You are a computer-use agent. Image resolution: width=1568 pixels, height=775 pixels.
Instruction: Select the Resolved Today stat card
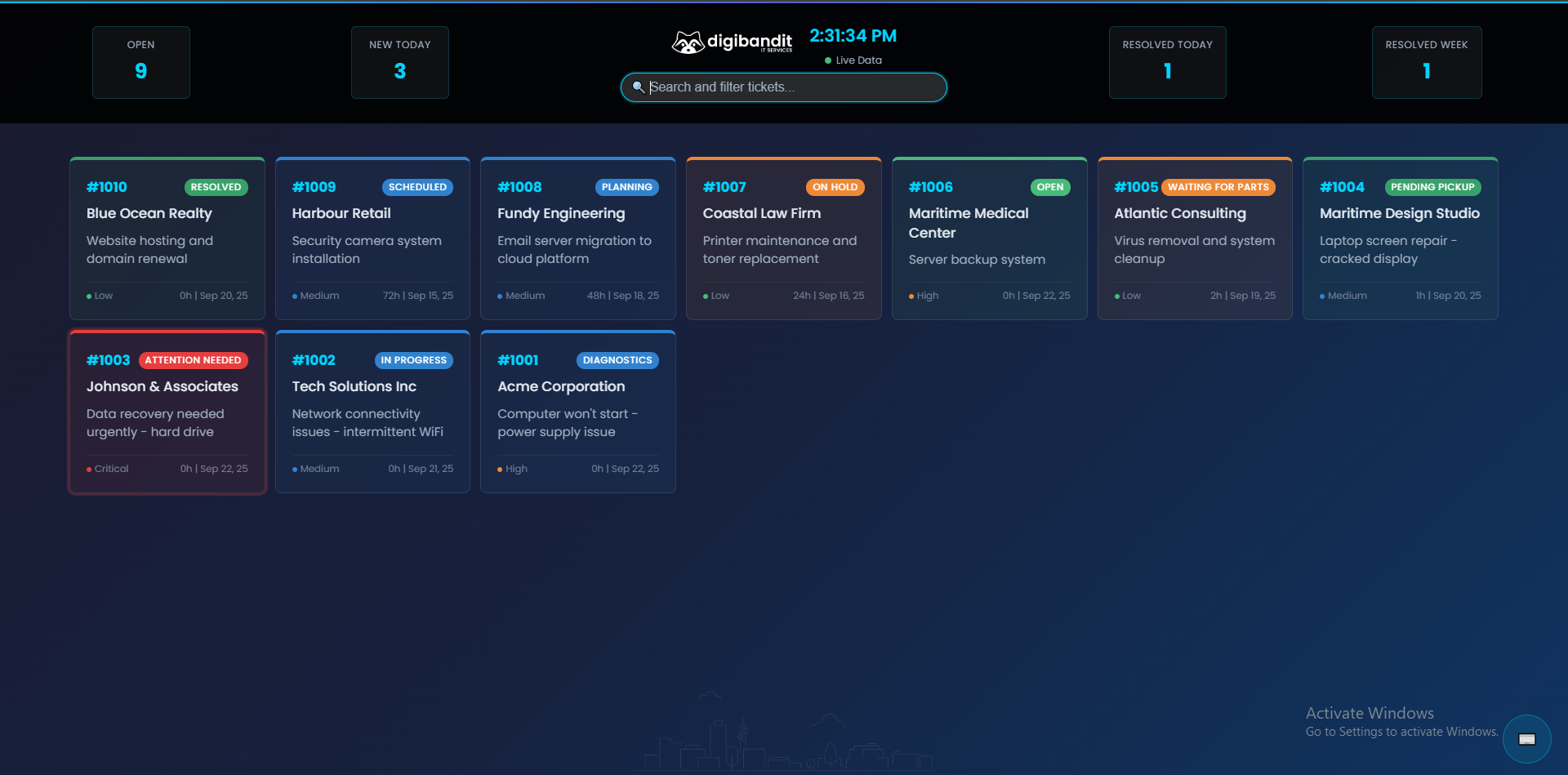click(x=1167, y=62)
